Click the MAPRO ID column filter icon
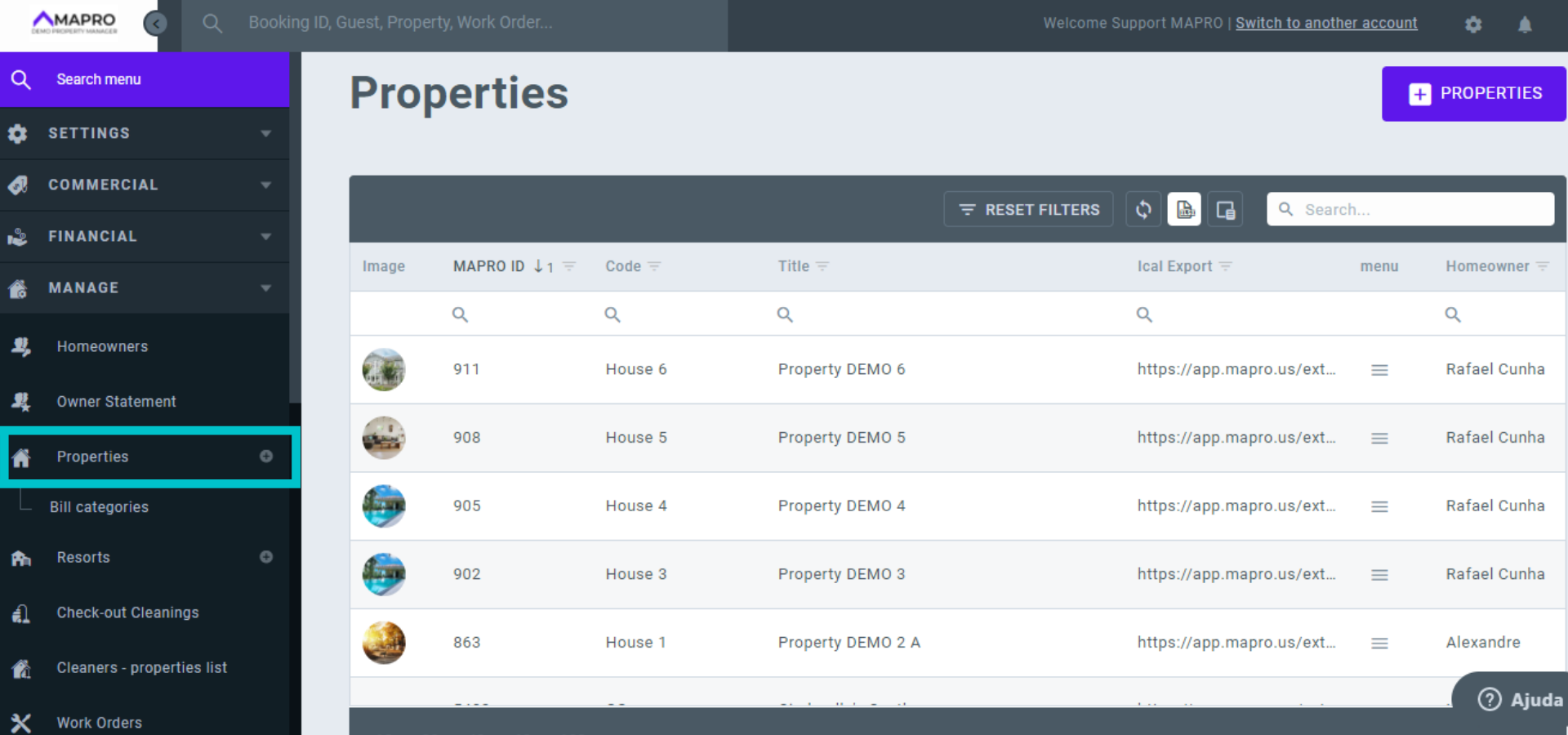Screen dimensions: 1568x735 (x=570, y=266)
